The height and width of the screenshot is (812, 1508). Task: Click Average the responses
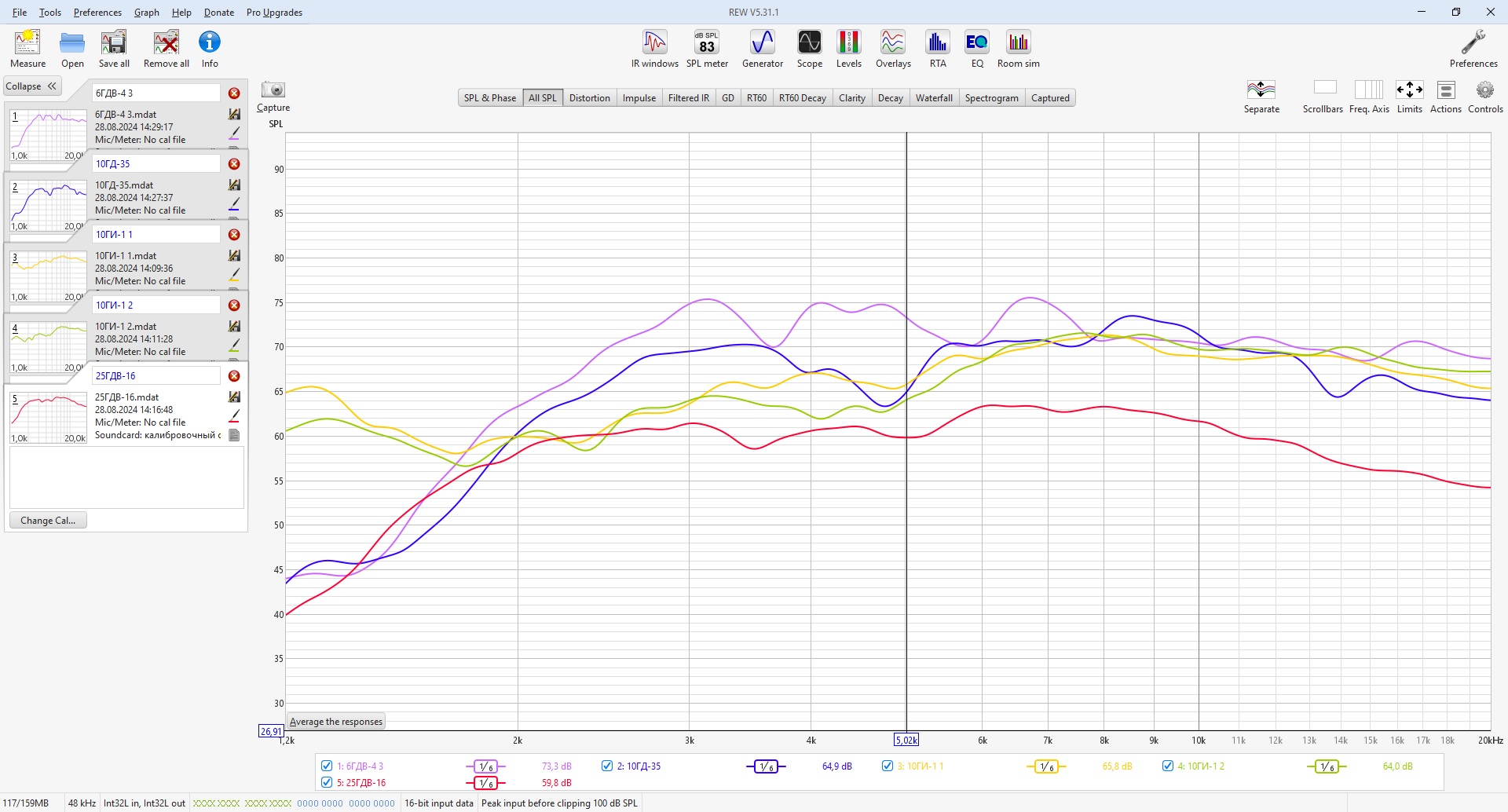(x=336, y=722)
